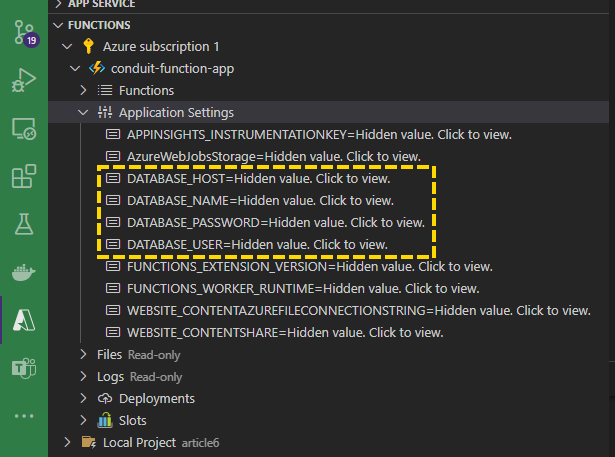
Task: Expand the Slots node
Action: [x=83, y=420]
